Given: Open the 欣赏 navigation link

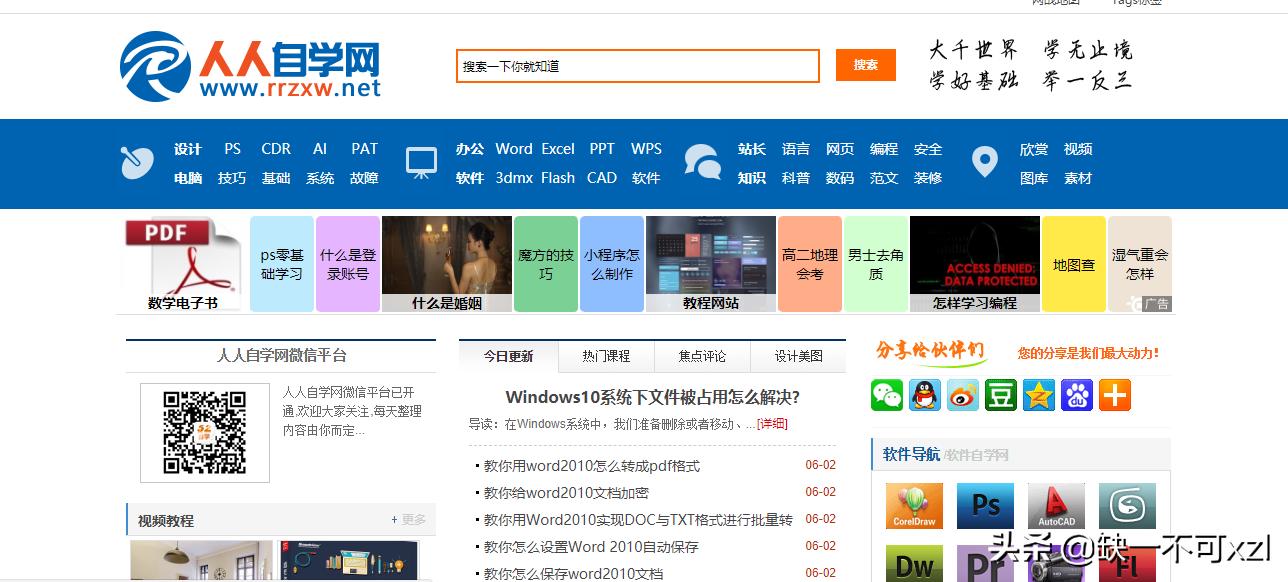Looking at the screenshot, I should 1034,149.
